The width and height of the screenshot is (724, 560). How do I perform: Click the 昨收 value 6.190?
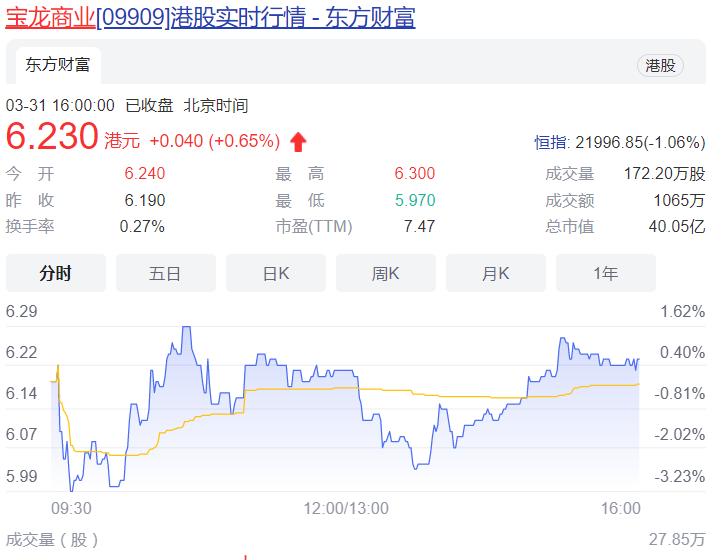pos(145,200)
